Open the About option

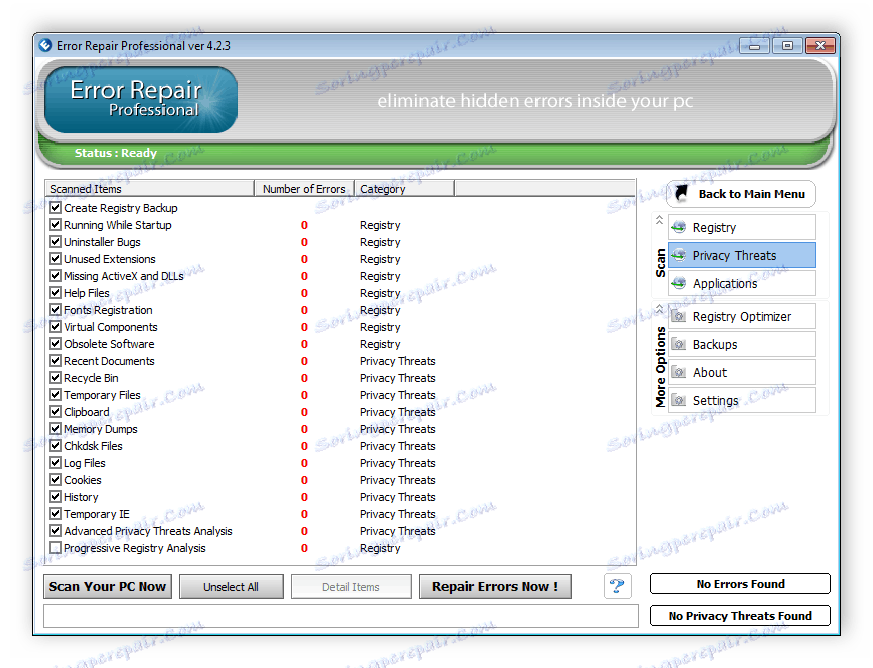tap(742, 372)
